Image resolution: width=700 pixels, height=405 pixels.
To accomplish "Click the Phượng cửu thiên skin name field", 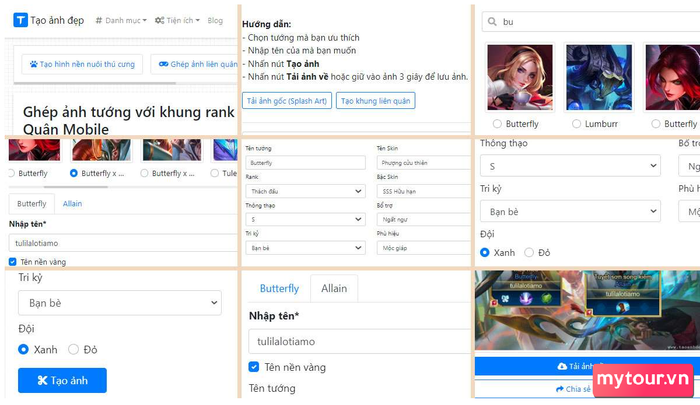I will coord(423,163).
